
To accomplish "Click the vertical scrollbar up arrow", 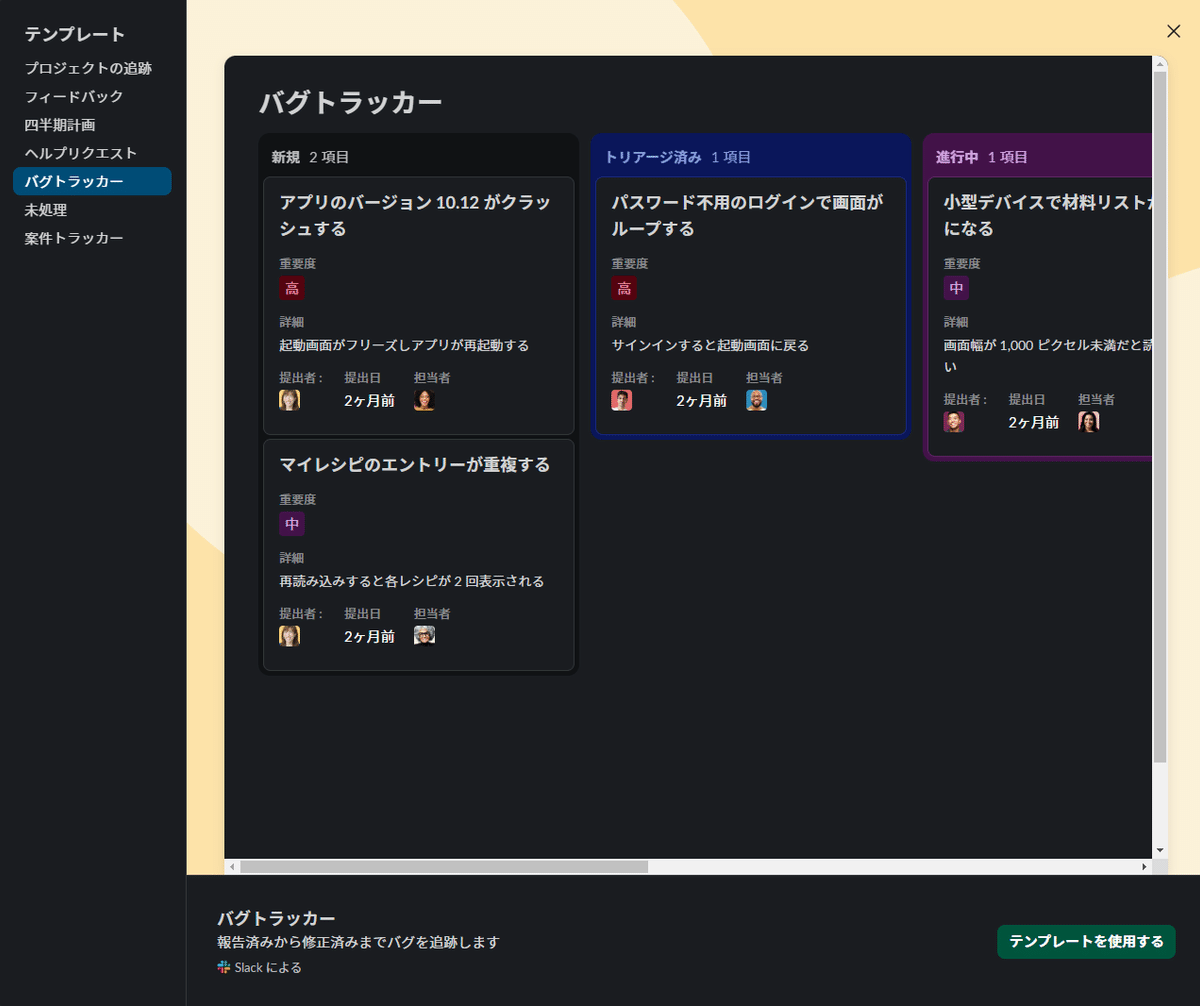I will coord(1160,64).
